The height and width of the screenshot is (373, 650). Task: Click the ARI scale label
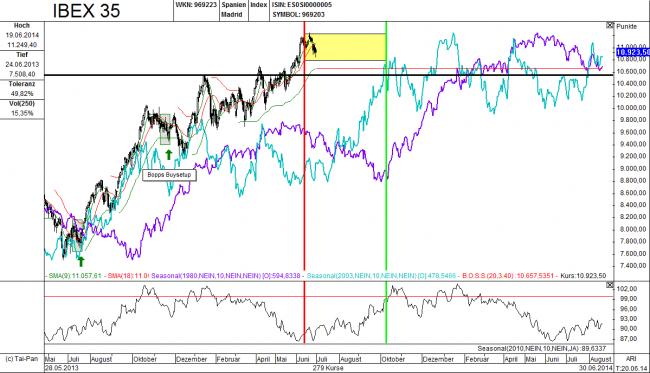click(x=631, y=359)
